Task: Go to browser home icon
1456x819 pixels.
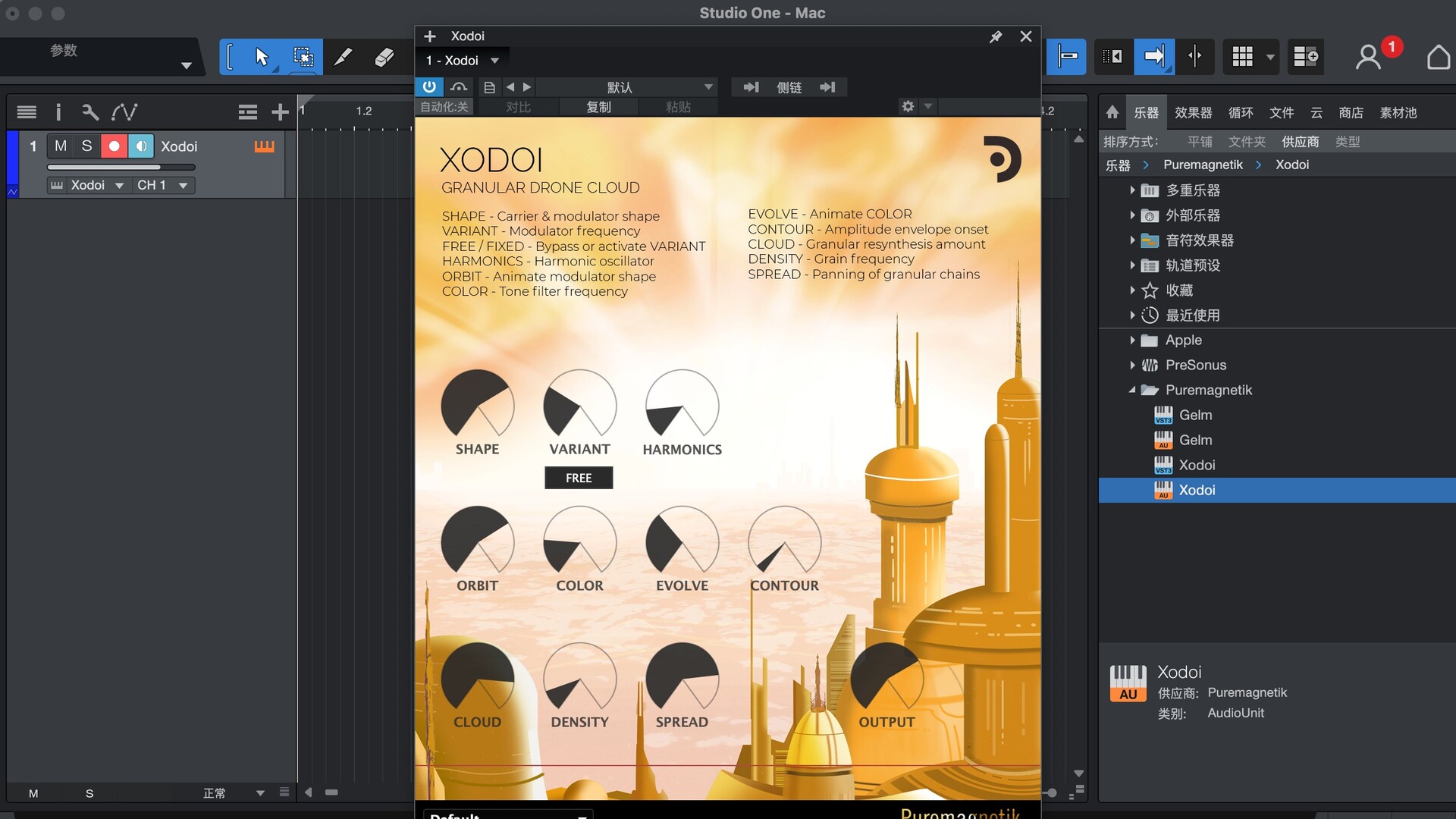Action: click(x=1112, y=112)
